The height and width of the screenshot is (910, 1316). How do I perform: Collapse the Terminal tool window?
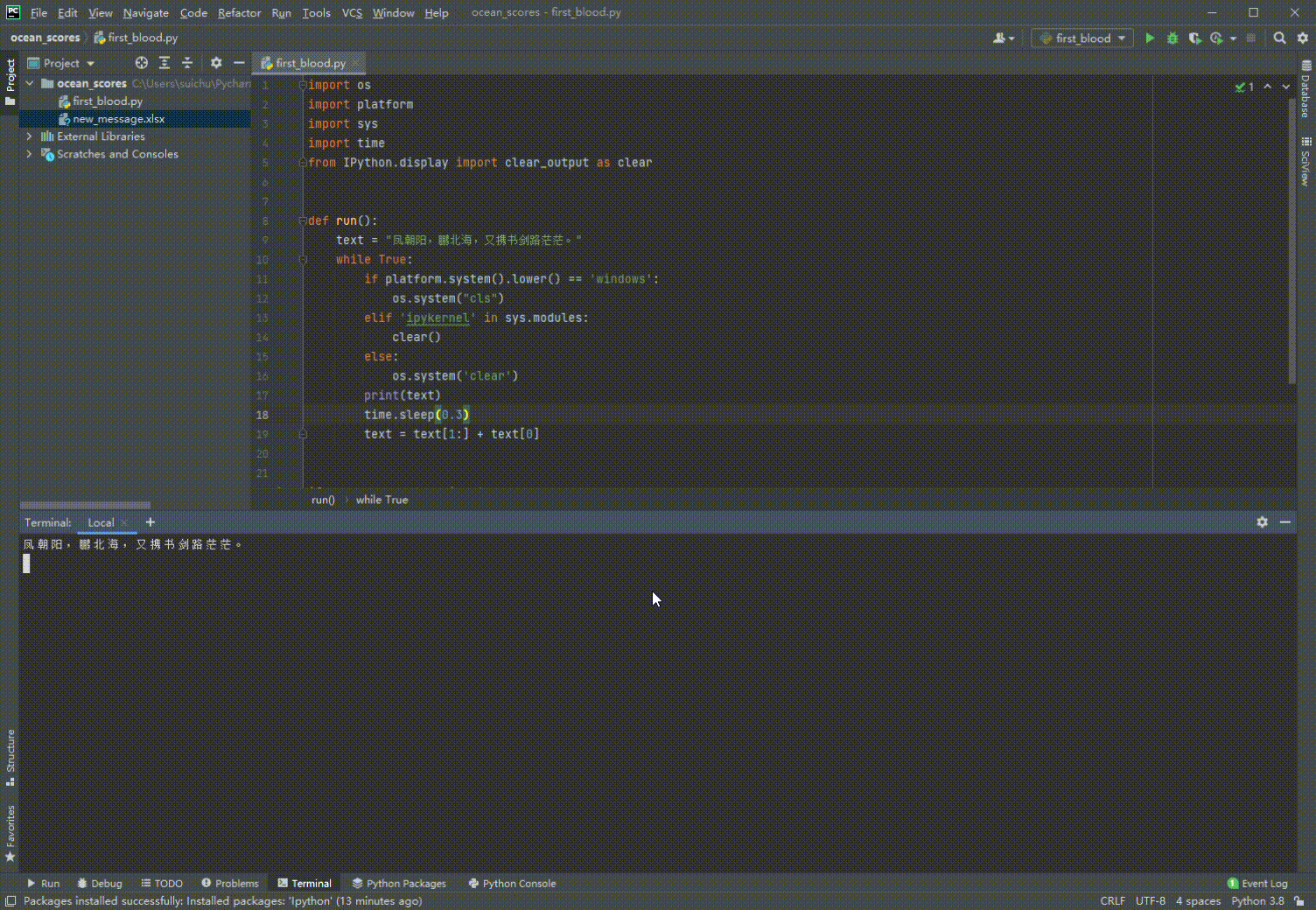point(1284,521)
